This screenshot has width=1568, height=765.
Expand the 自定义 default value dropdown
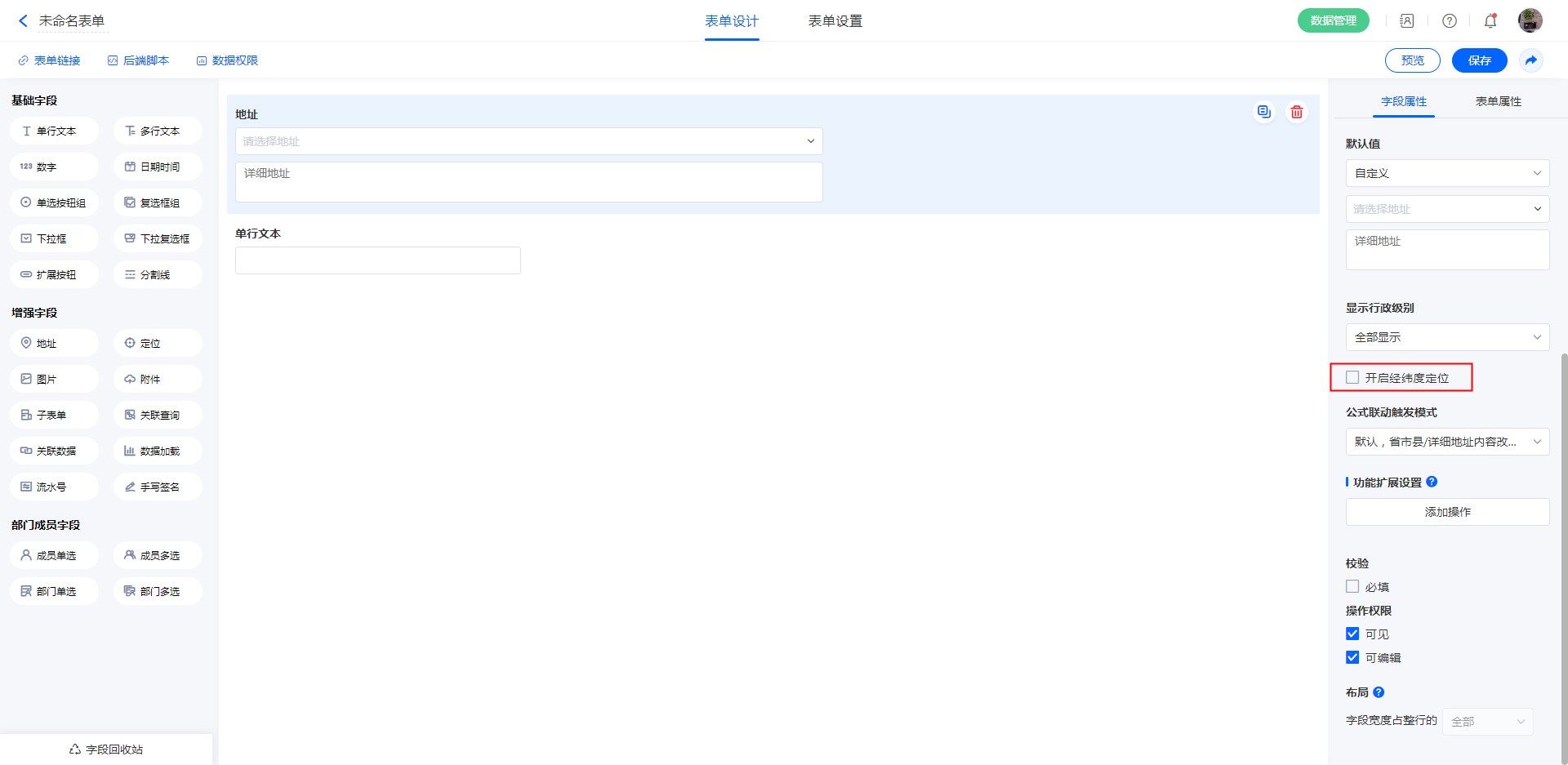tap(1446, 174)
